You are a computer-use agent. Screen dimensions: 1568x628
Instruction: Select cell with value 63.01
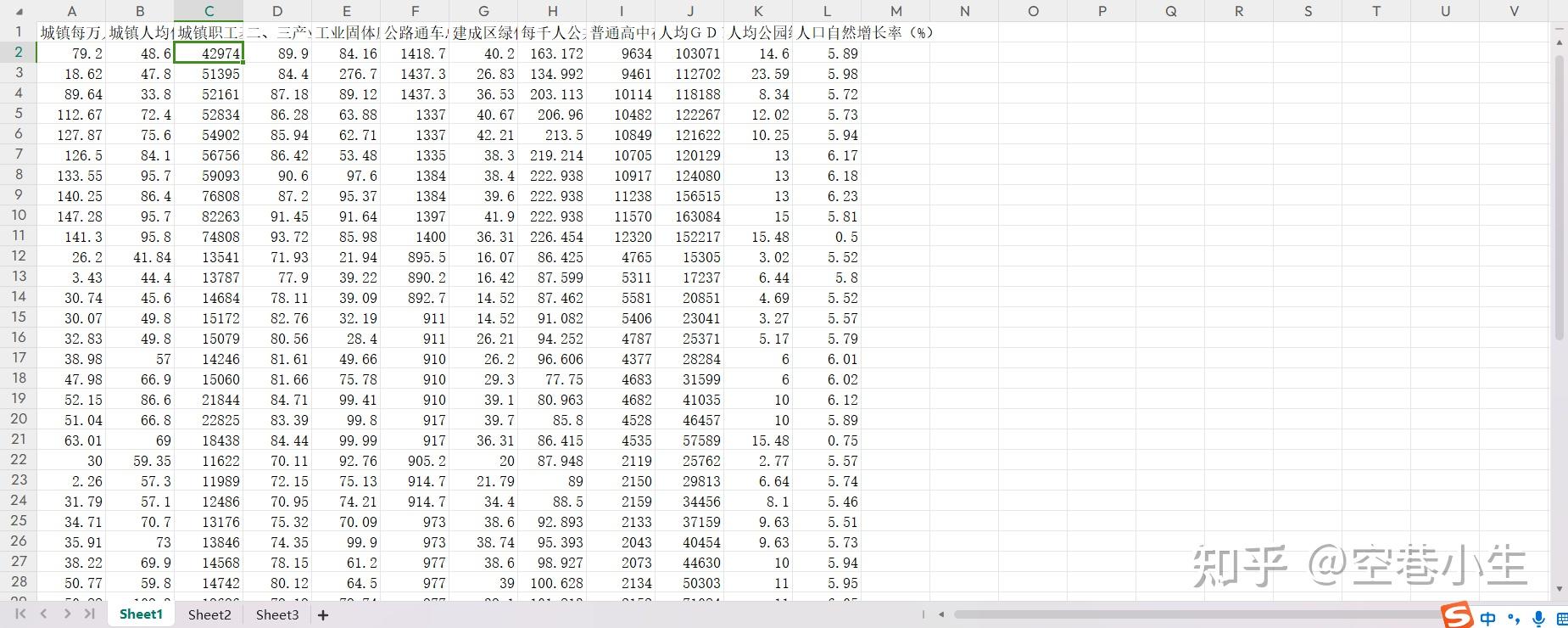(72, 440)
